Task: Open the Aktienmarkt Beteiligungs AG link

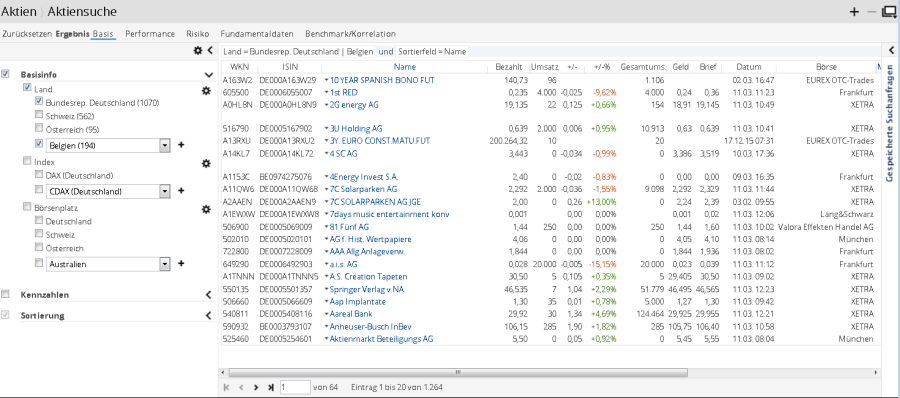Action: (382, 339)
